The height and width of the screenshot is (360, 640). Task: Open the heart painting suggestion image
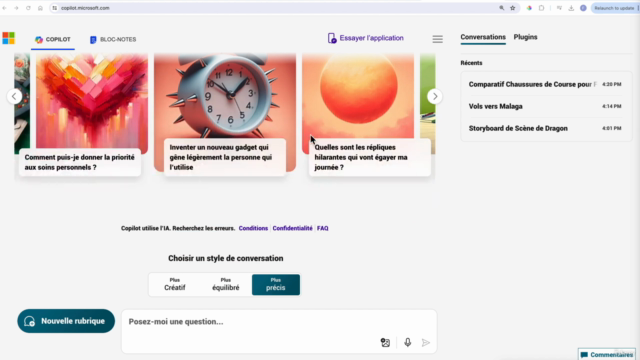pos(92,100)
